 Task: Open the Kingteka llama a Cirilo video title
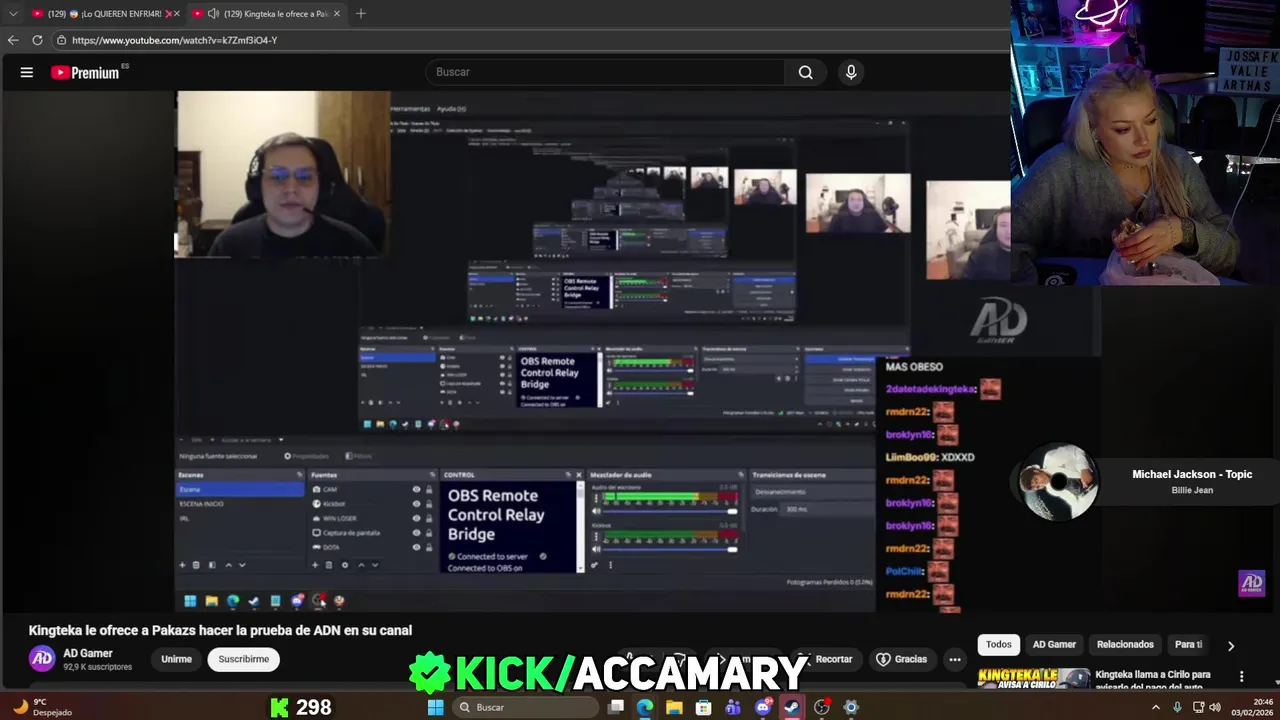tap(1152, 679)
